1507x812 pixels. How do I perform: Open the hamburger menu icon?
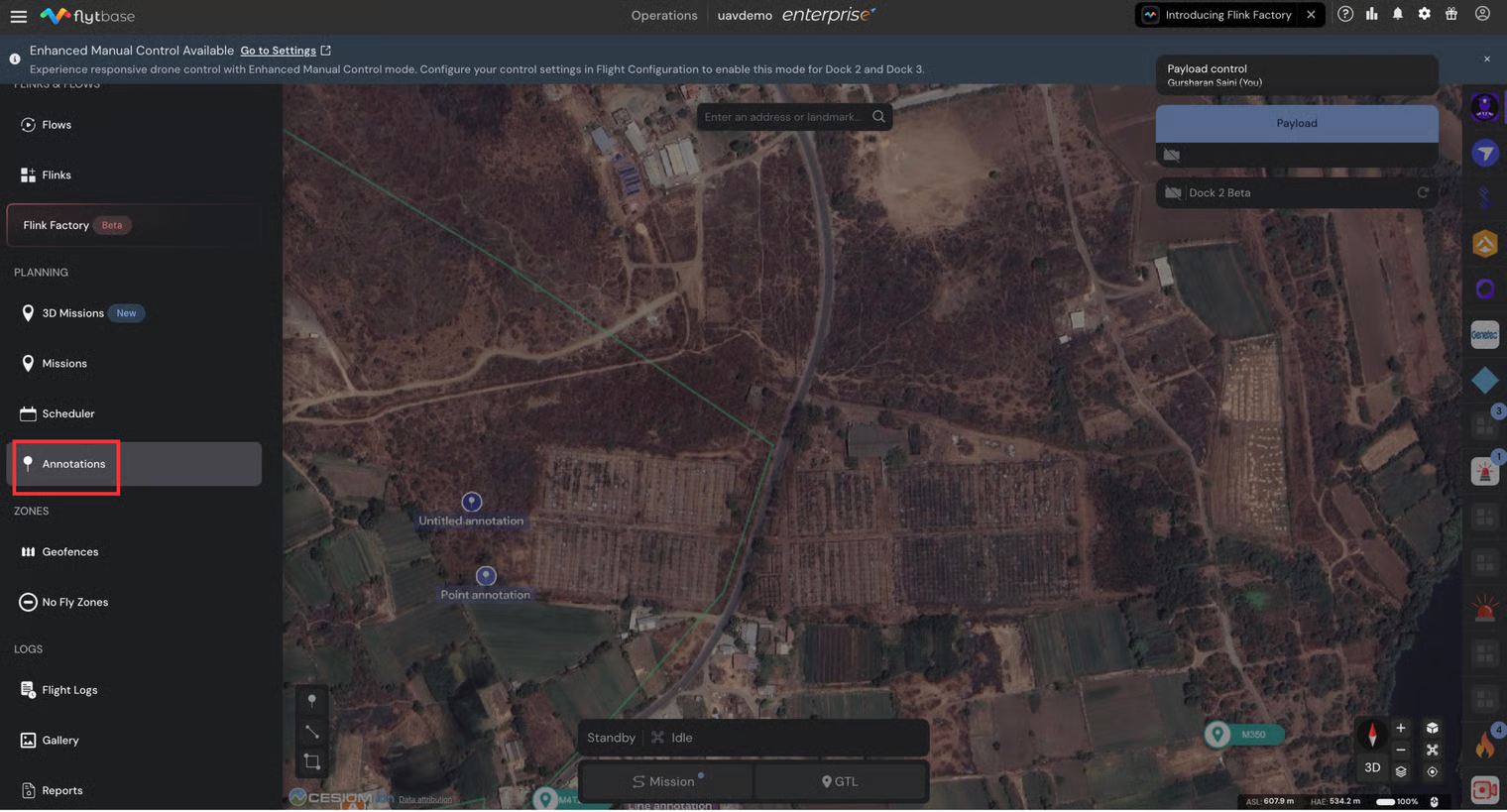tap(18, 16)
